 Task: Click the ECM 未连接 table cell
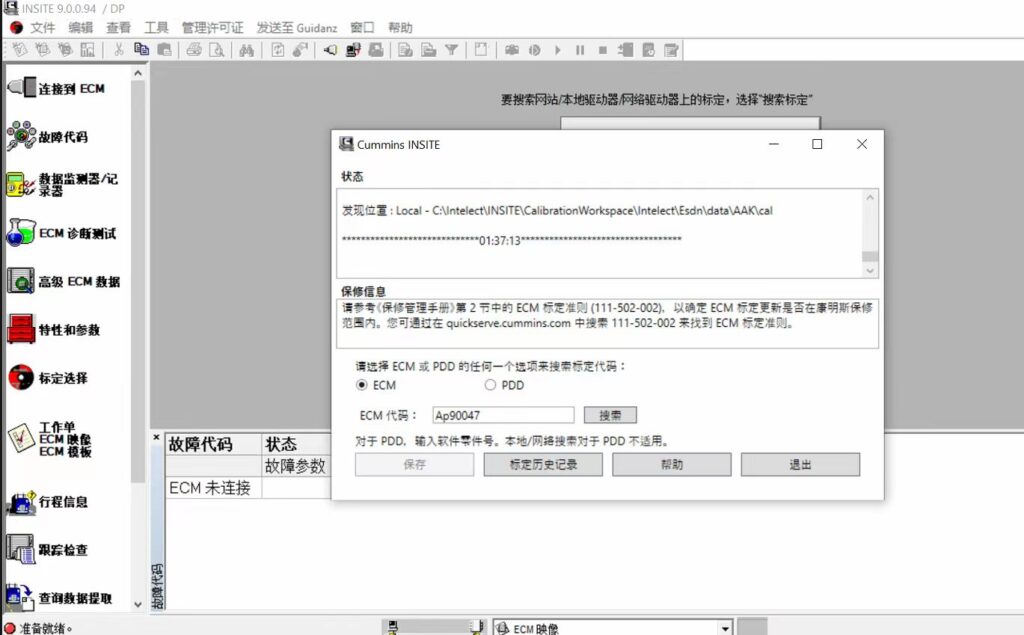pyautogui.click(x=213, y=488)
